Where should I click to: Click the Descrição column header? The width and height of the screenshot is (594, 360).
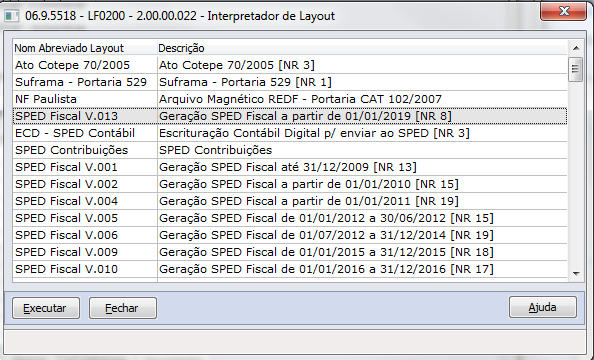click(362, 48)
